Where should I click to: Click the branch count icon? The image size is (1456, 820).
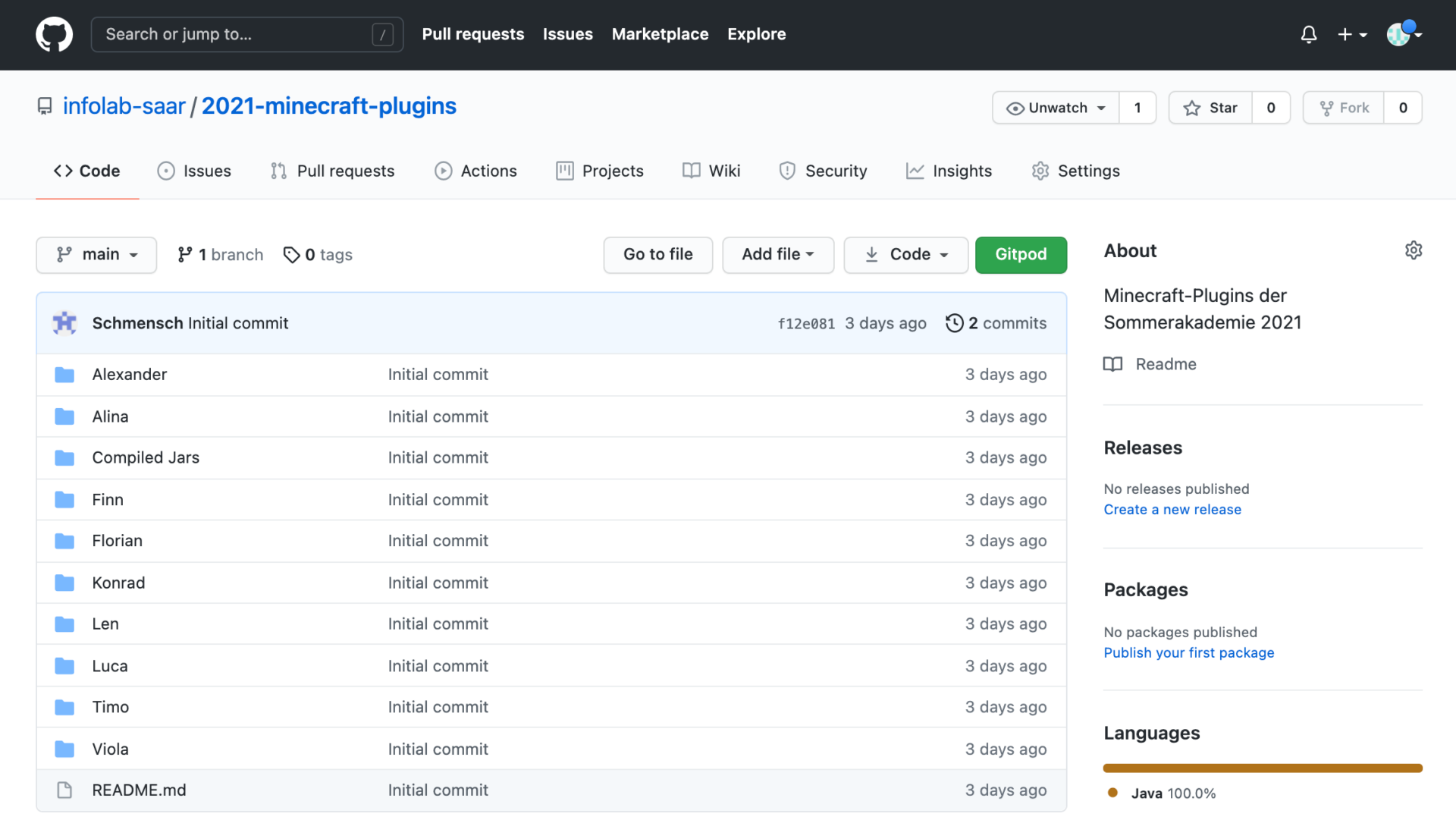[x=184, y=255]
